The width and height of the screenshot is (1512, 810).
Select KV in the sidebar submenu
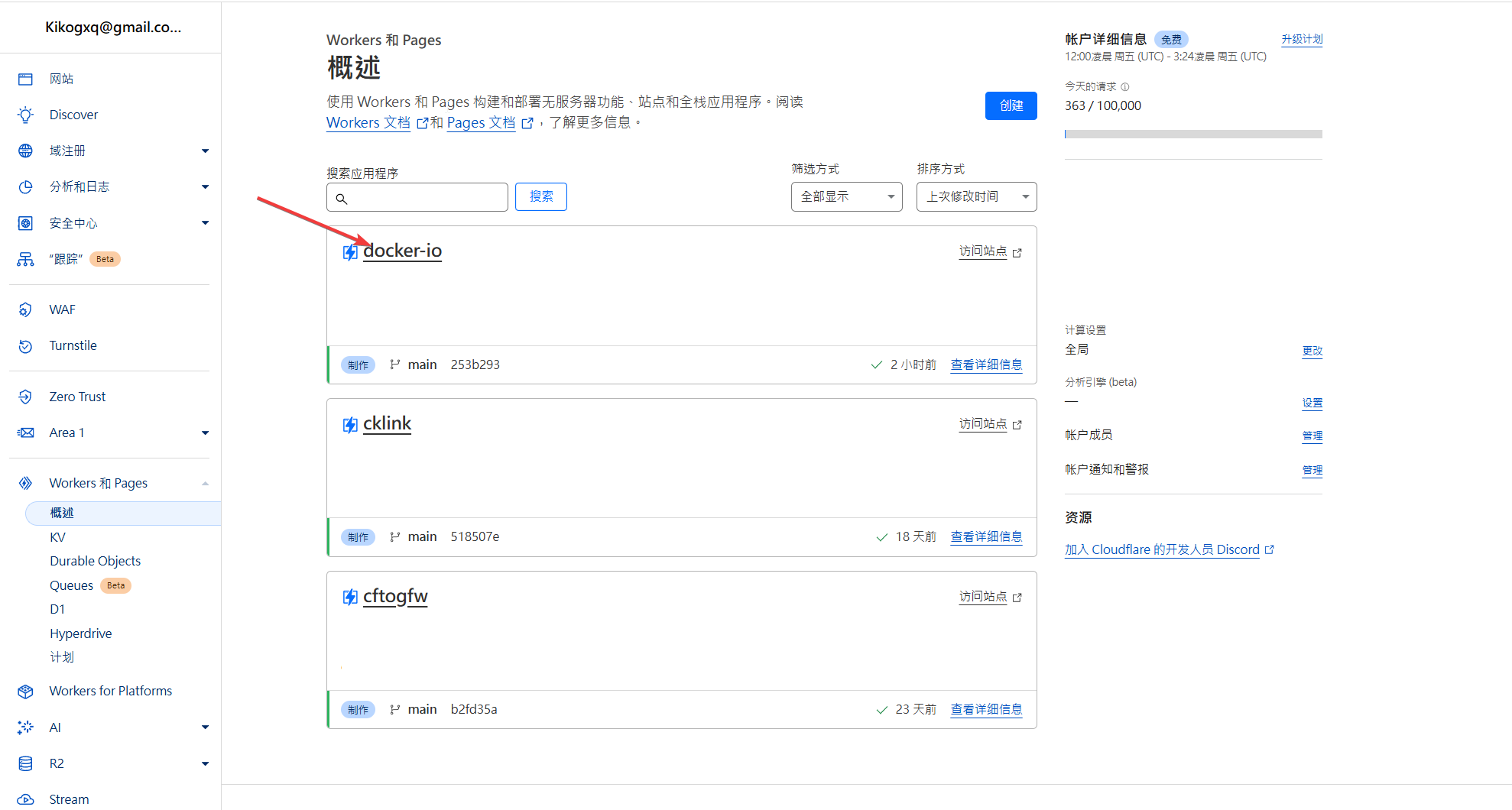click(58, 537)
